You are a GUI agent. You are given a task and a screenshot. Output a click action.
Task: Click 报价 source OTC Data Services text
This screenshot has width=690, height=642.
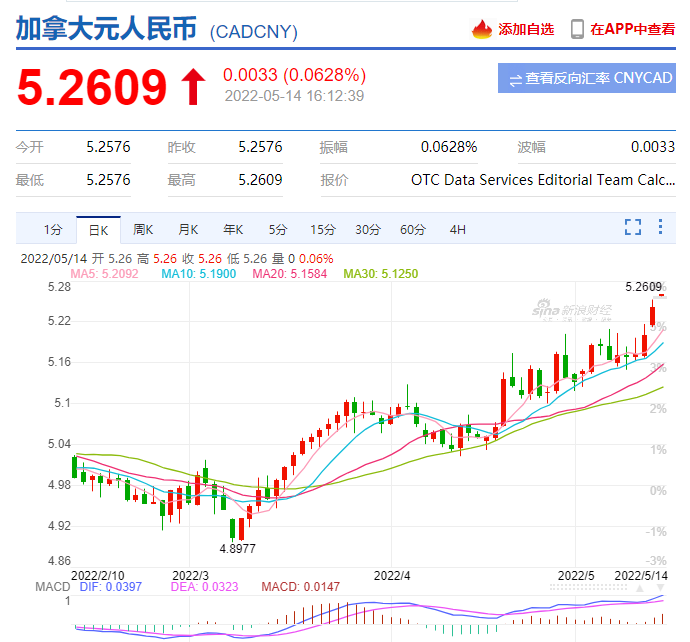click(543, 180)
